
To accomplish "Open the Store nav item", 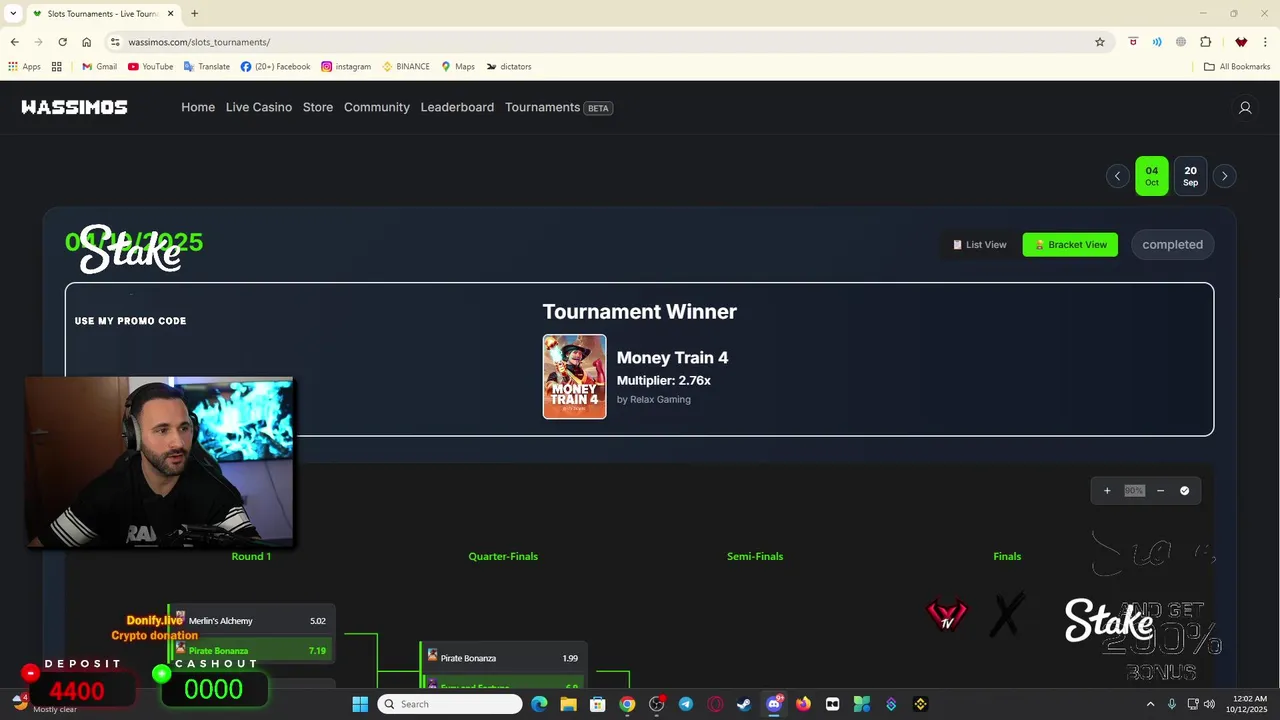I will 318,107.
